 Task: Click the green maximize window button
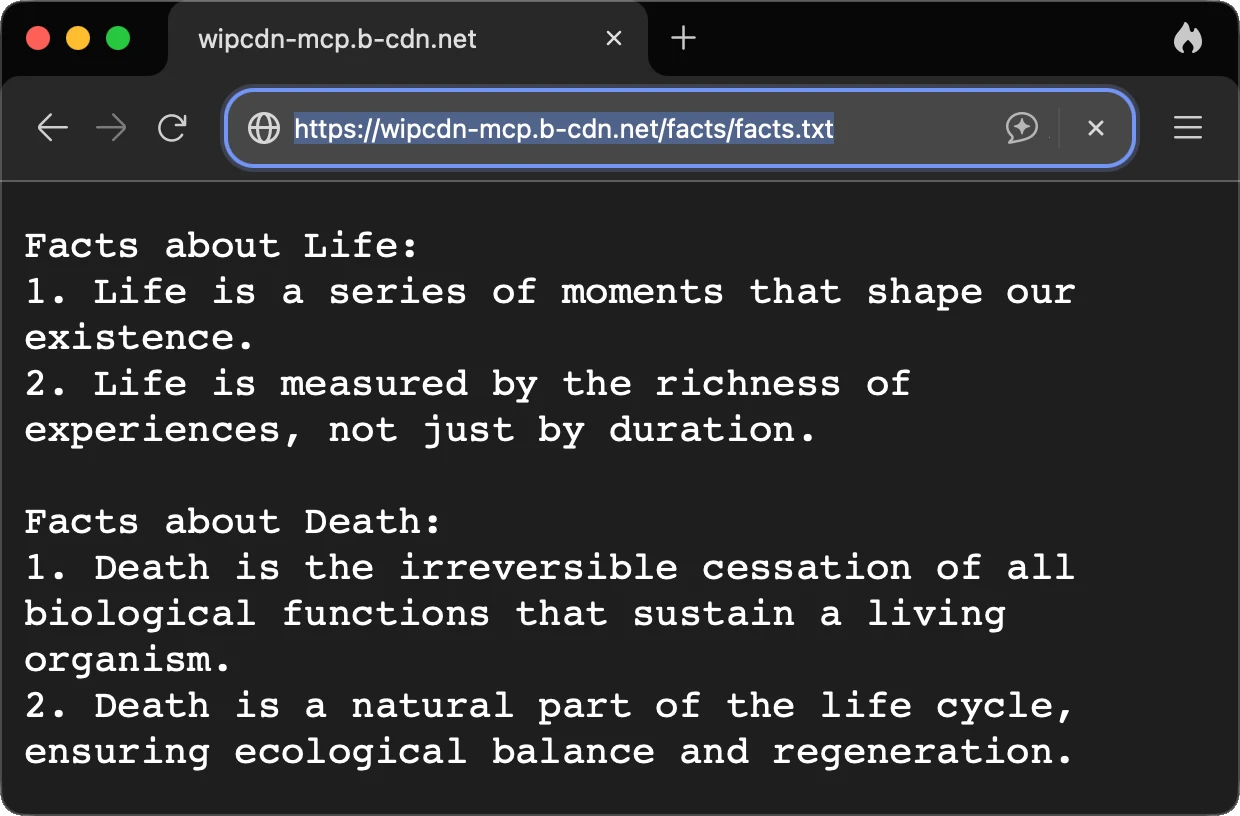click(118, 39)
